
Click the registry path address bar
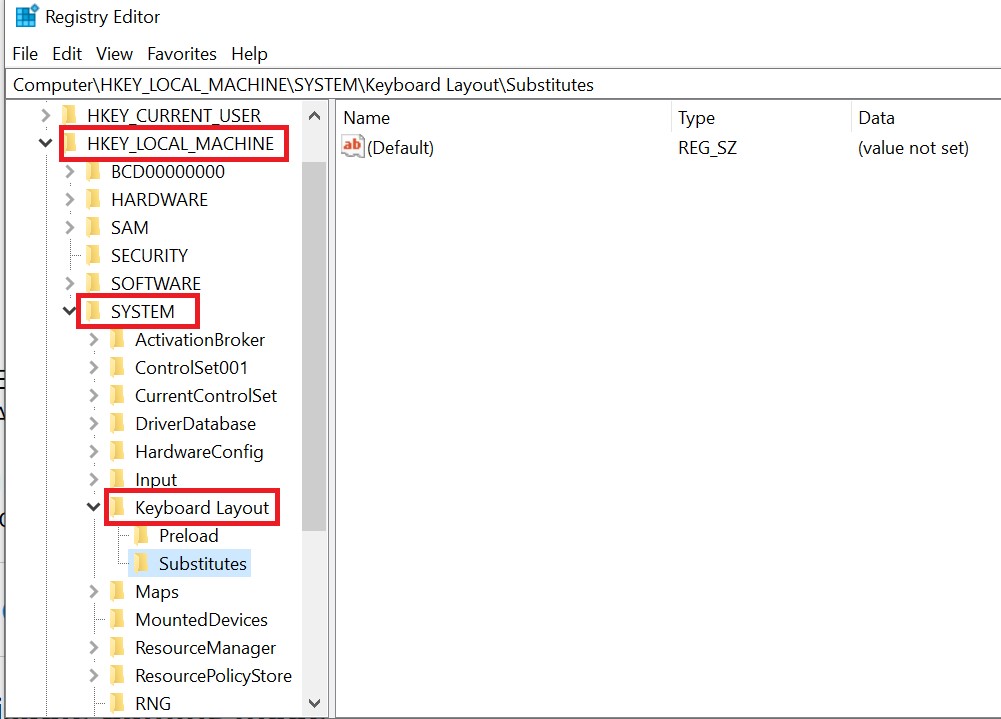(x=504, y=85)
